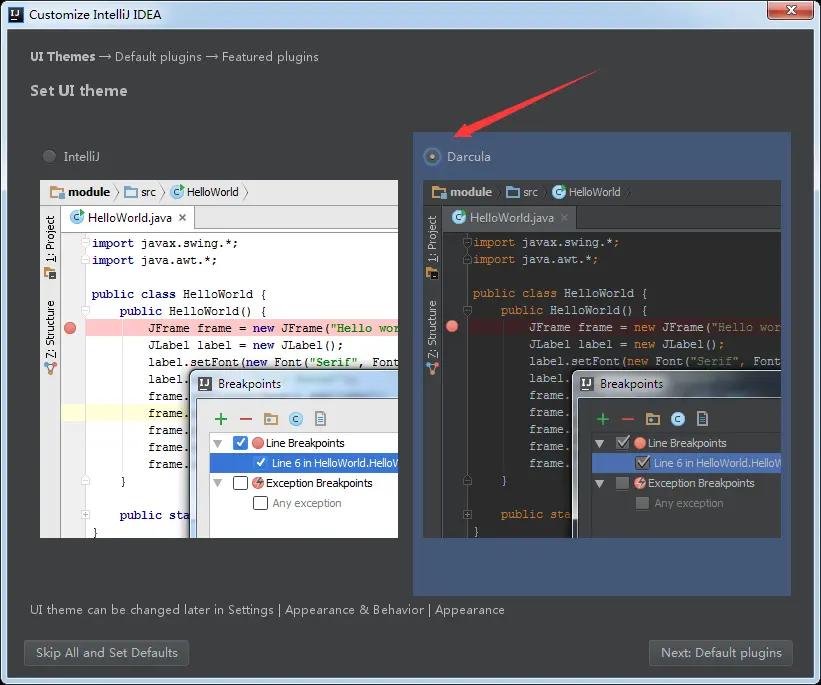Image resolution: width=821 pixels, height=685 pixels.
Task: Click the green plus add icon in Darcula Breakpoints
Action: [x=603, y=418]
